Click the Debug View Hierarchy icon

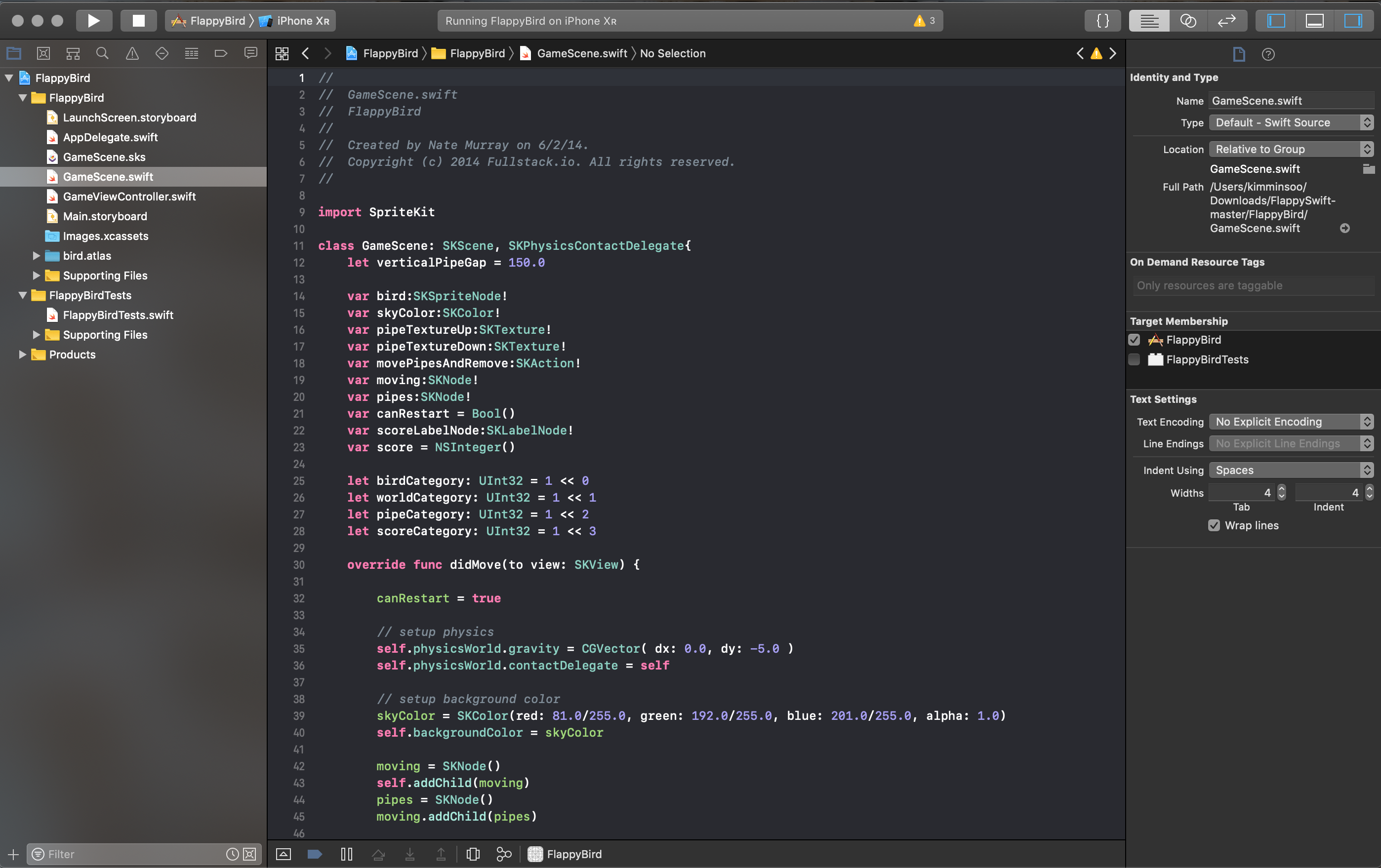coord(473,854)
